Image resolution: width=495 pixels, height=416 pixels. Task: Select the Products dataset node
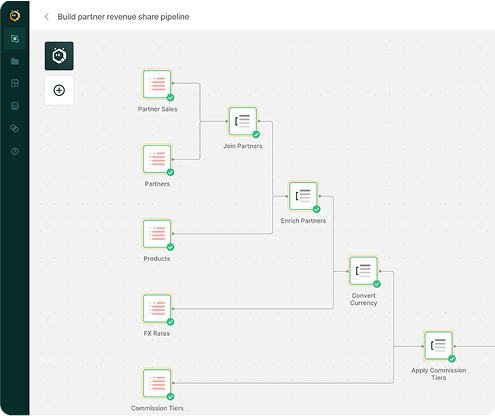157,234
